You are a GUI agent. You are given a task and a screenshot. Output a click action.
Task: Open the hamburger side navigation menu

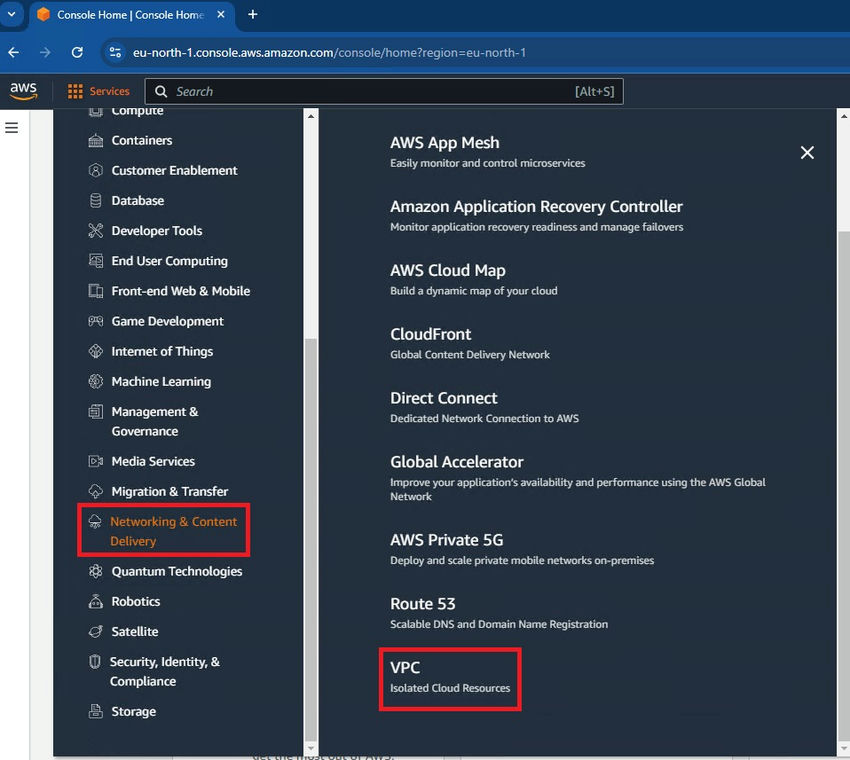[x=11, y=127]
